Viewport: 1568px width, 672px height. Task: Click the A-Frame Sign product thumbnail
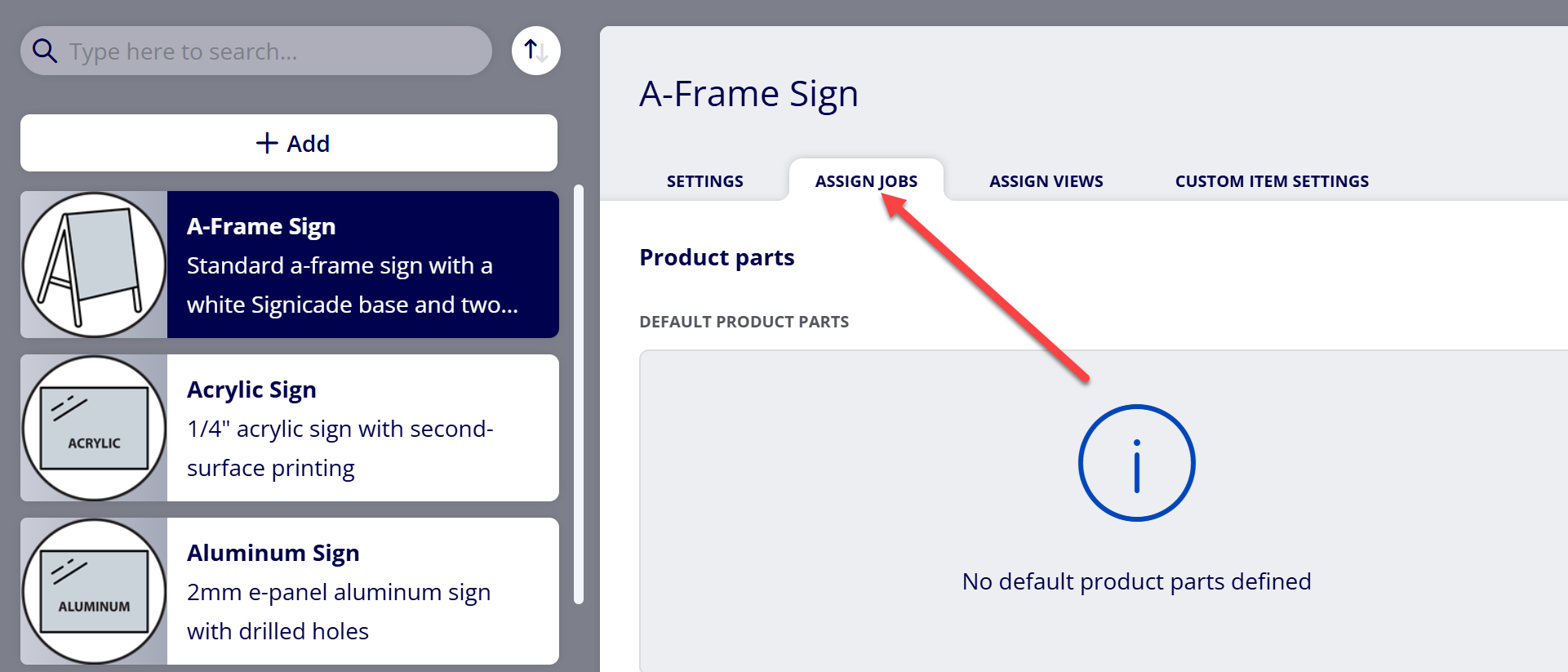(x=94, y=265)
